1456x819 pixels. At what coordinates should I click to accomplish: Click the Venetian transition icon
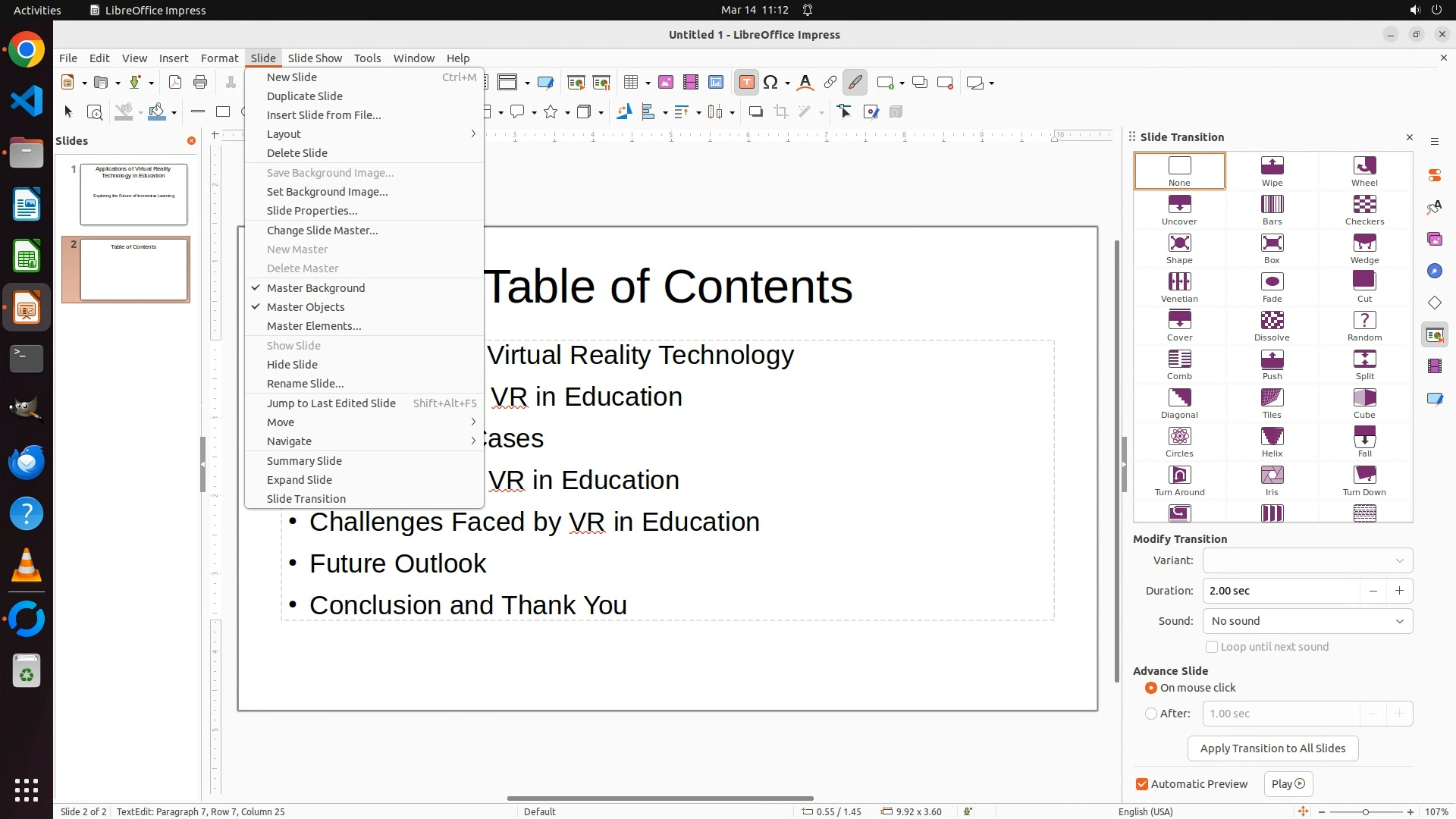click(1179, 287)
